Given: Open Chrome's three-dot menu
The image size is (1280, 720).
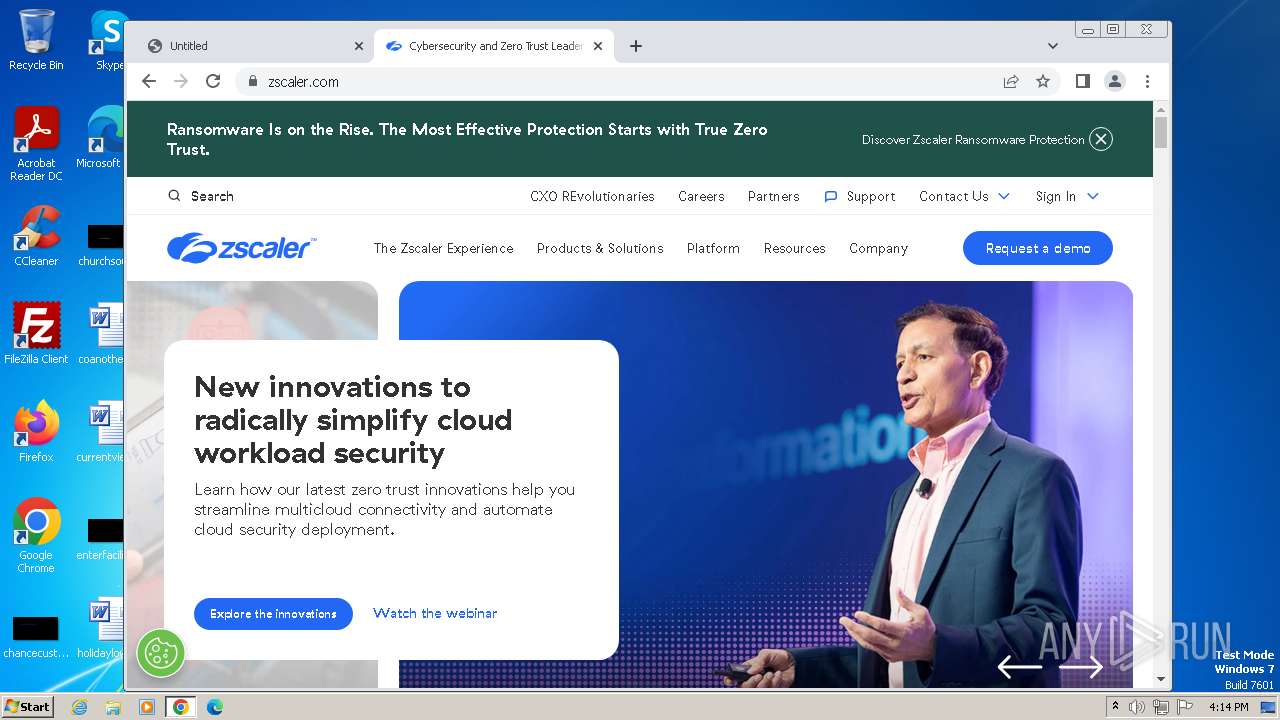Looking at the screenshot, I should (1147, 81).
